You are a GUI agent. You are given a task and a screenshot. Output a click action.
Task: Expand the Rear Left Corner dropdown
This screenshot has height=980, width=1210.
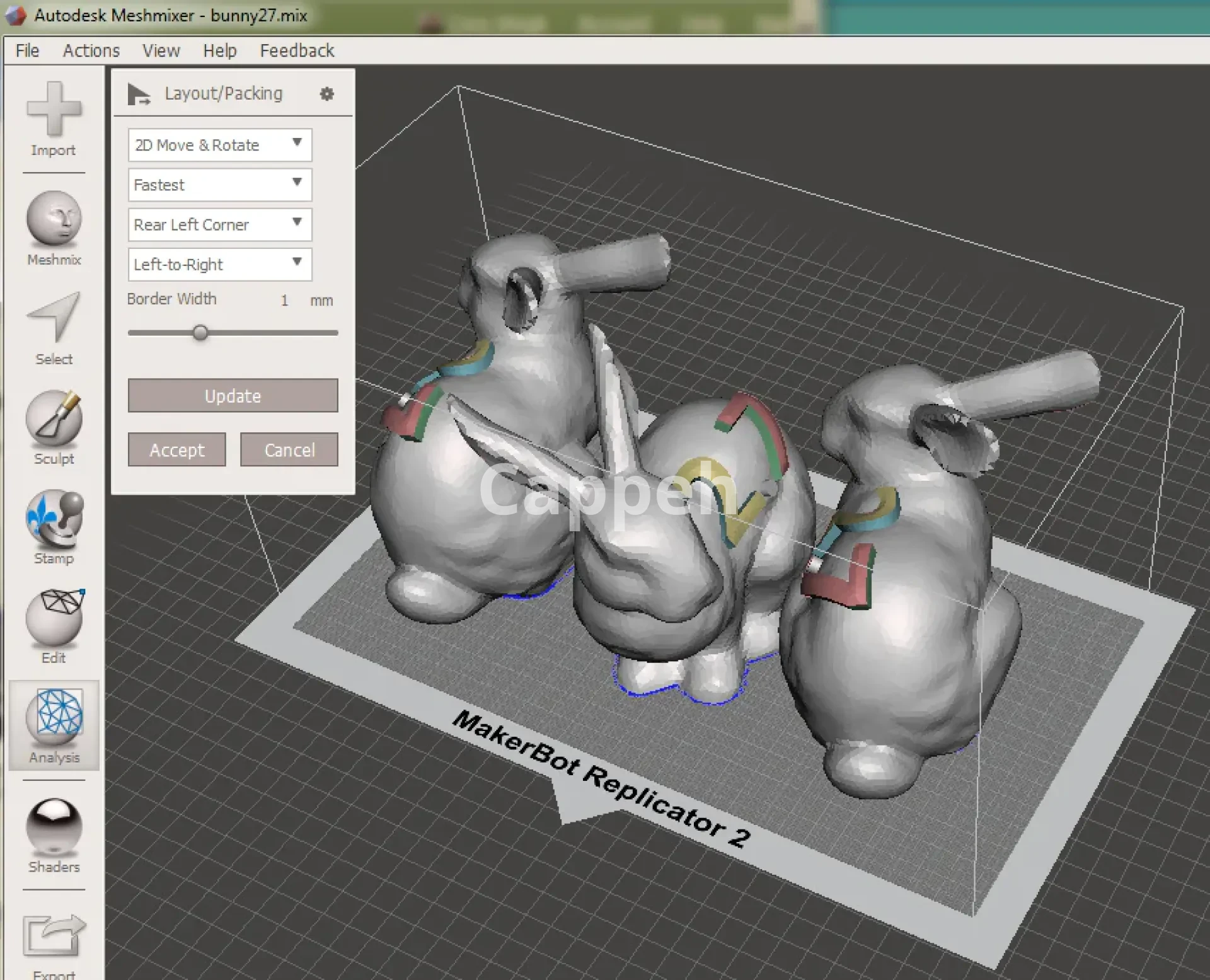(x=220, y=224)
